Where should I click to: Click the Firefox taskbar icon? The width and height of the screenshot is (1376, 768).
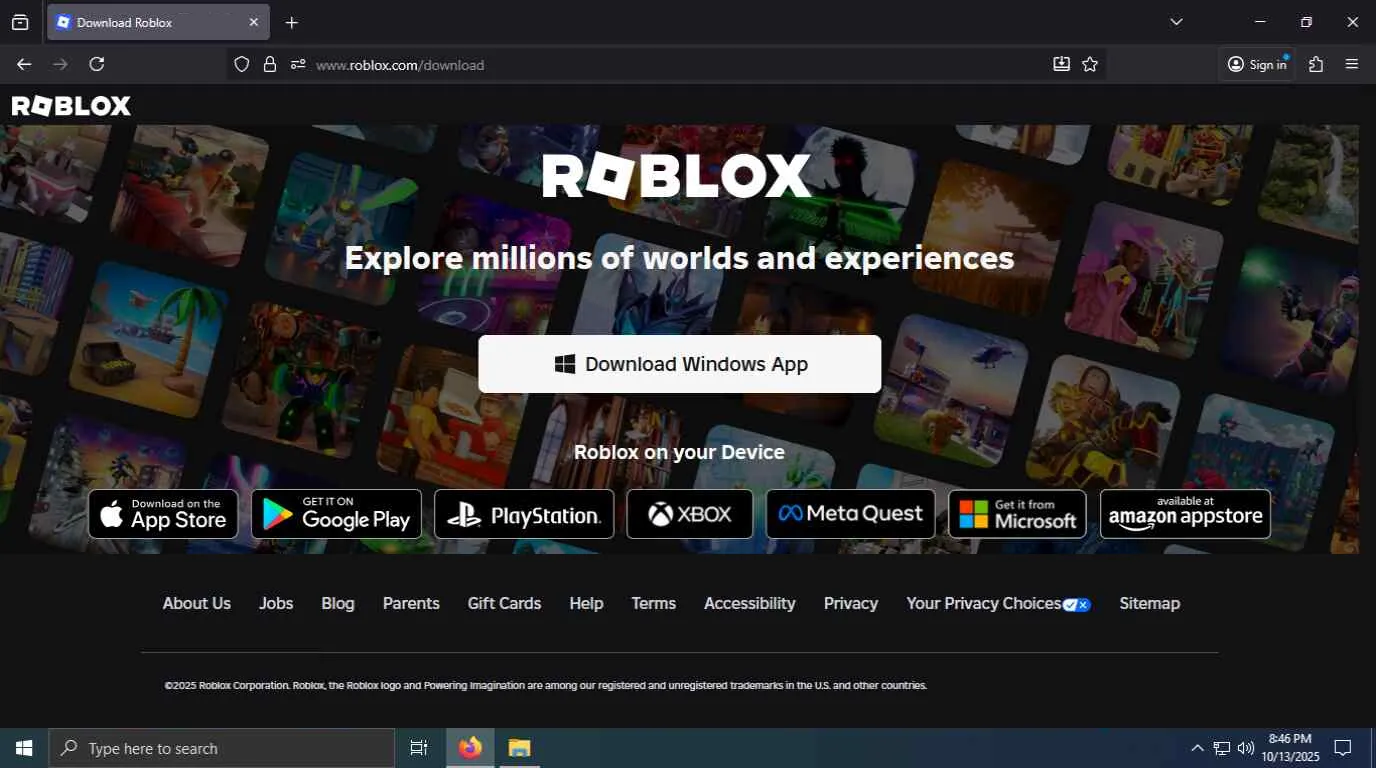(470, 748)
